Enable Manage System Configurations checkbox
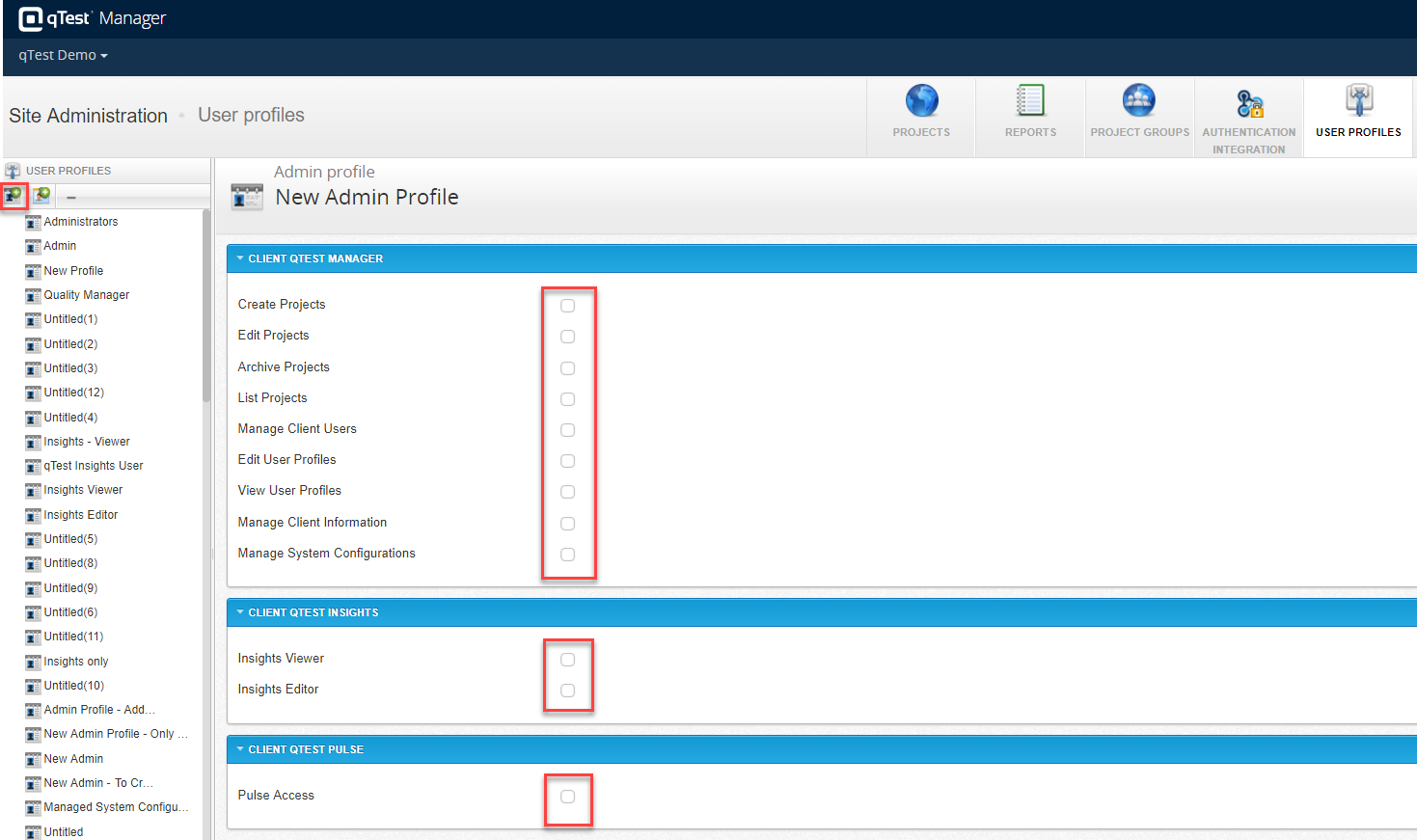This screenshot has width=1417, height=840. point(568,555)
